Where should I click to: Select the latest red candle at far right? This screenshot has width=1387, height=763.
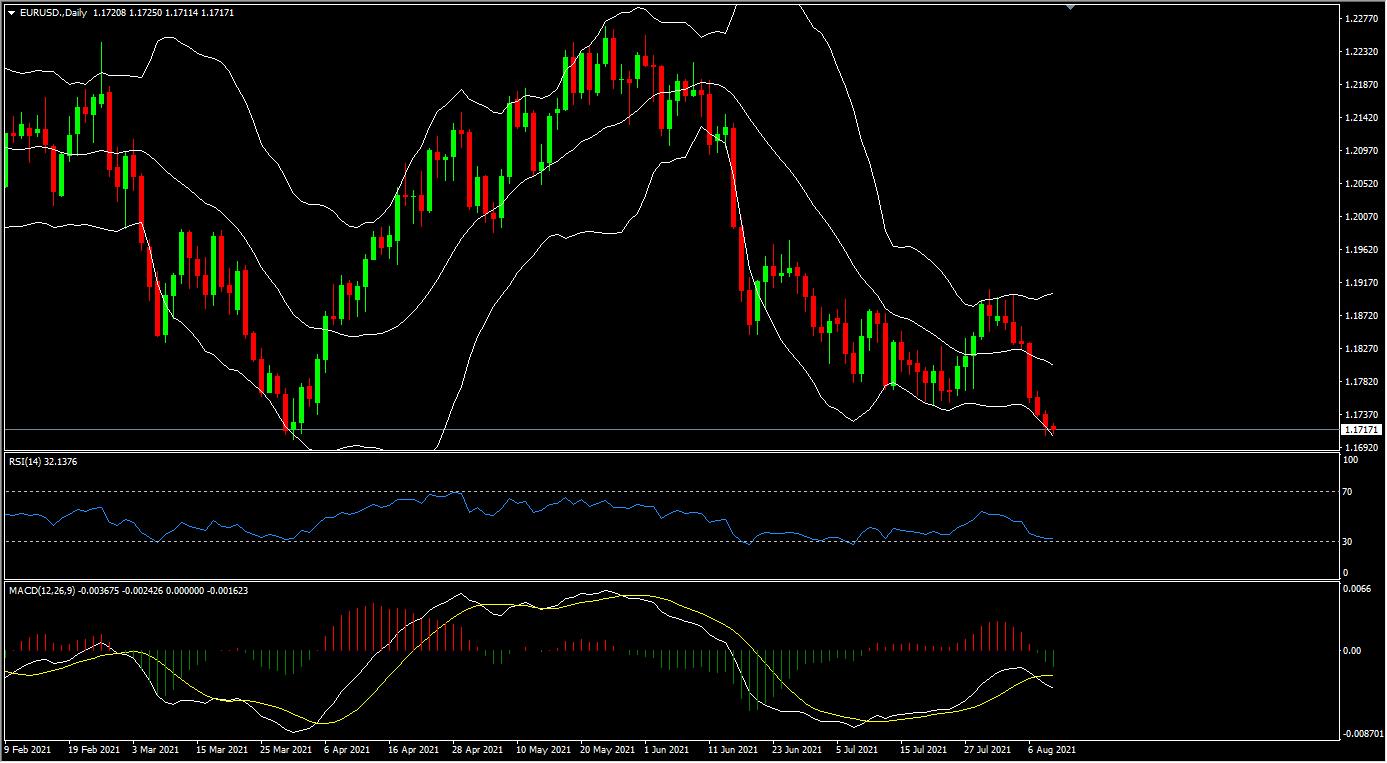click(1052, 428)
